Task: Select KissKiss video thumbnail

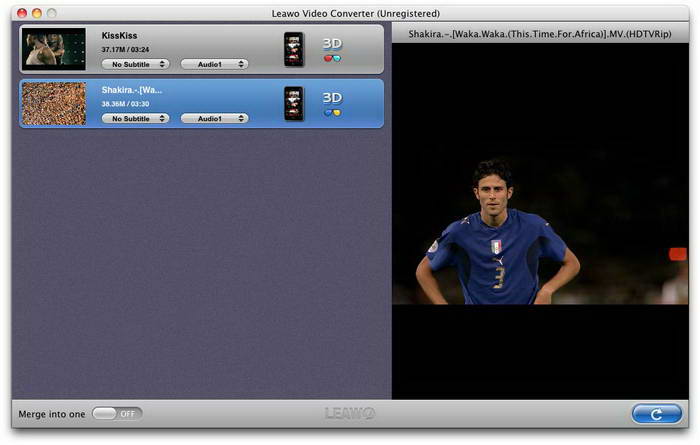Action: tap(54, 49)
